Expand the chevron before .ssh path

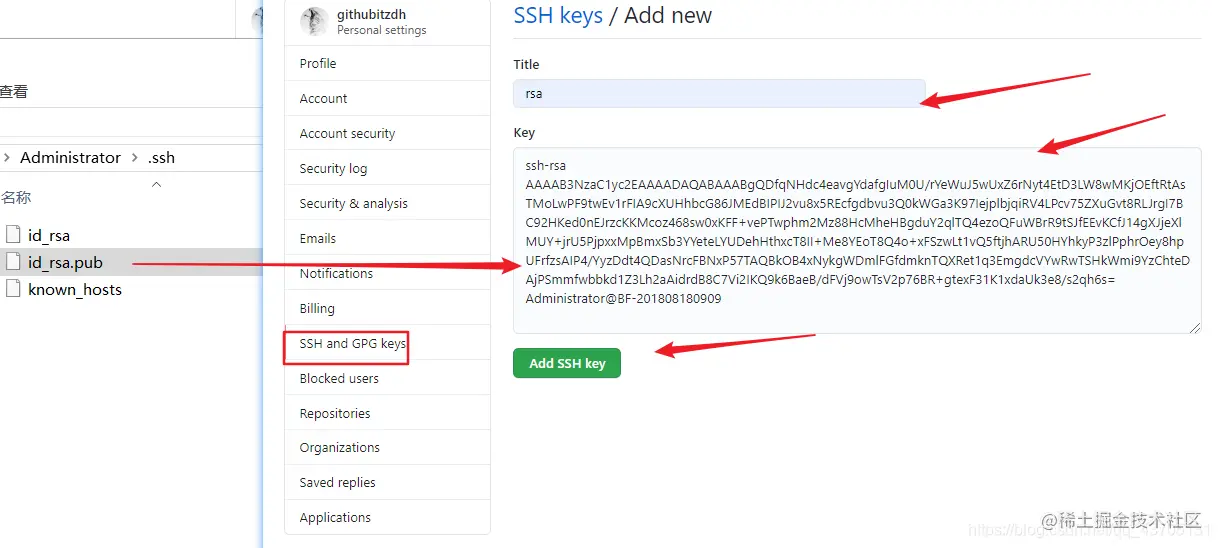135,157
